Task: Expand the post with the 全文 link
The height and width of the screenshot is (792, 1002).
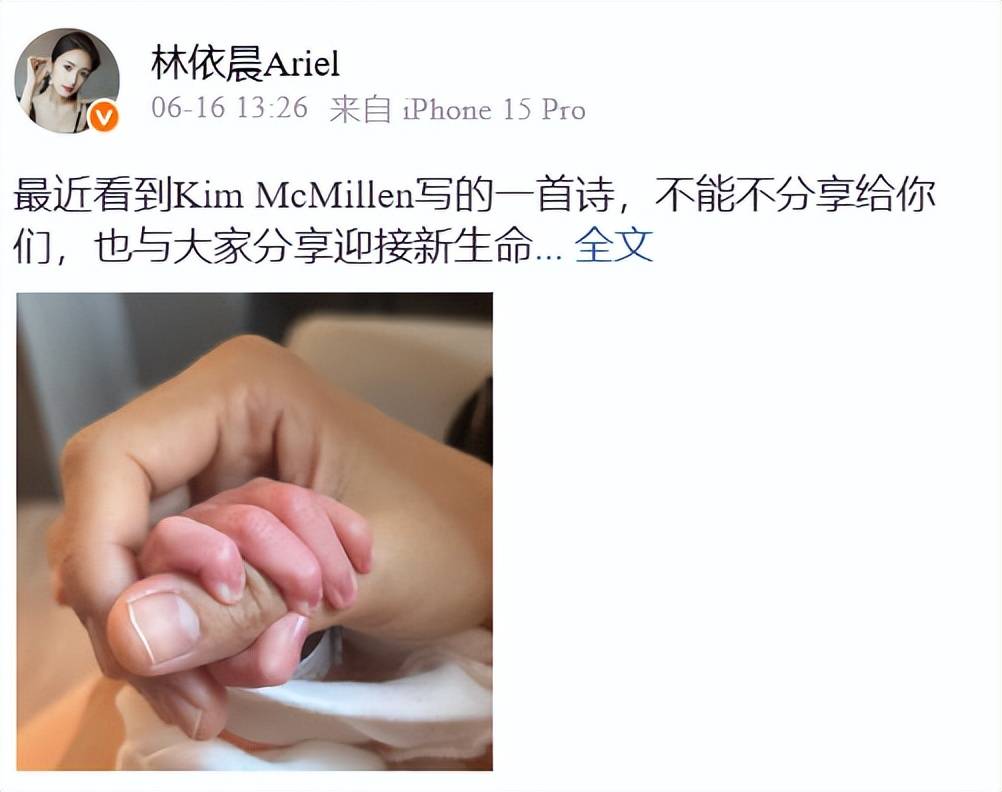Action: coord(613,245)
